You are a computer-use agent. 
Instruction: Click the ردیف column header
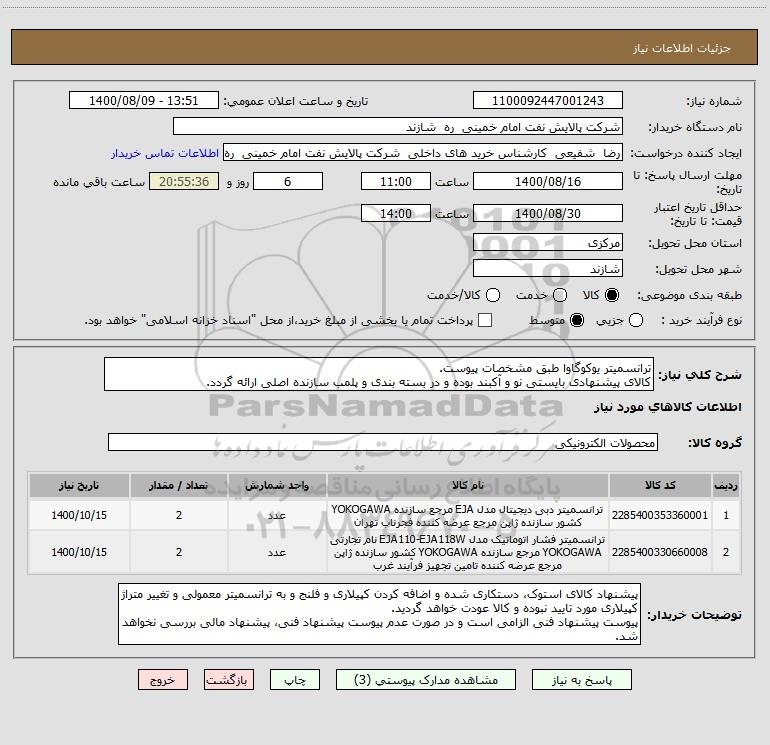[726, 485]
